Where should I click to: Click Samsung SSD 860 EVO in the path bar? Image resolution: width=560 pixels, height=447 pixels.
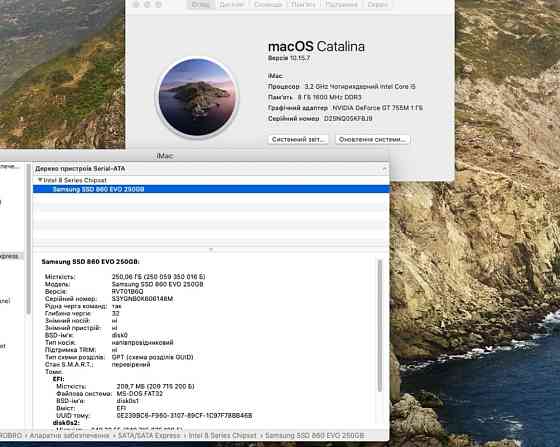(x=315, y=436)
